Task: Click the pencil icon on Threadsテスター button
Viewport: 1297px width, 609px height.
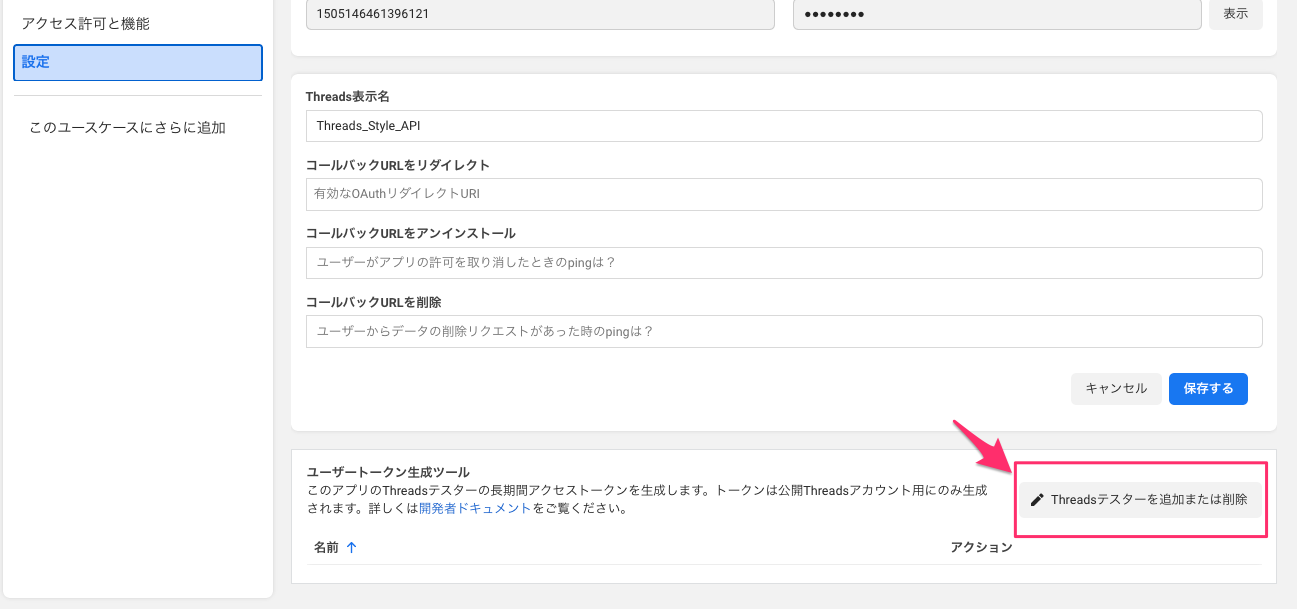Action: [1037, 500]
